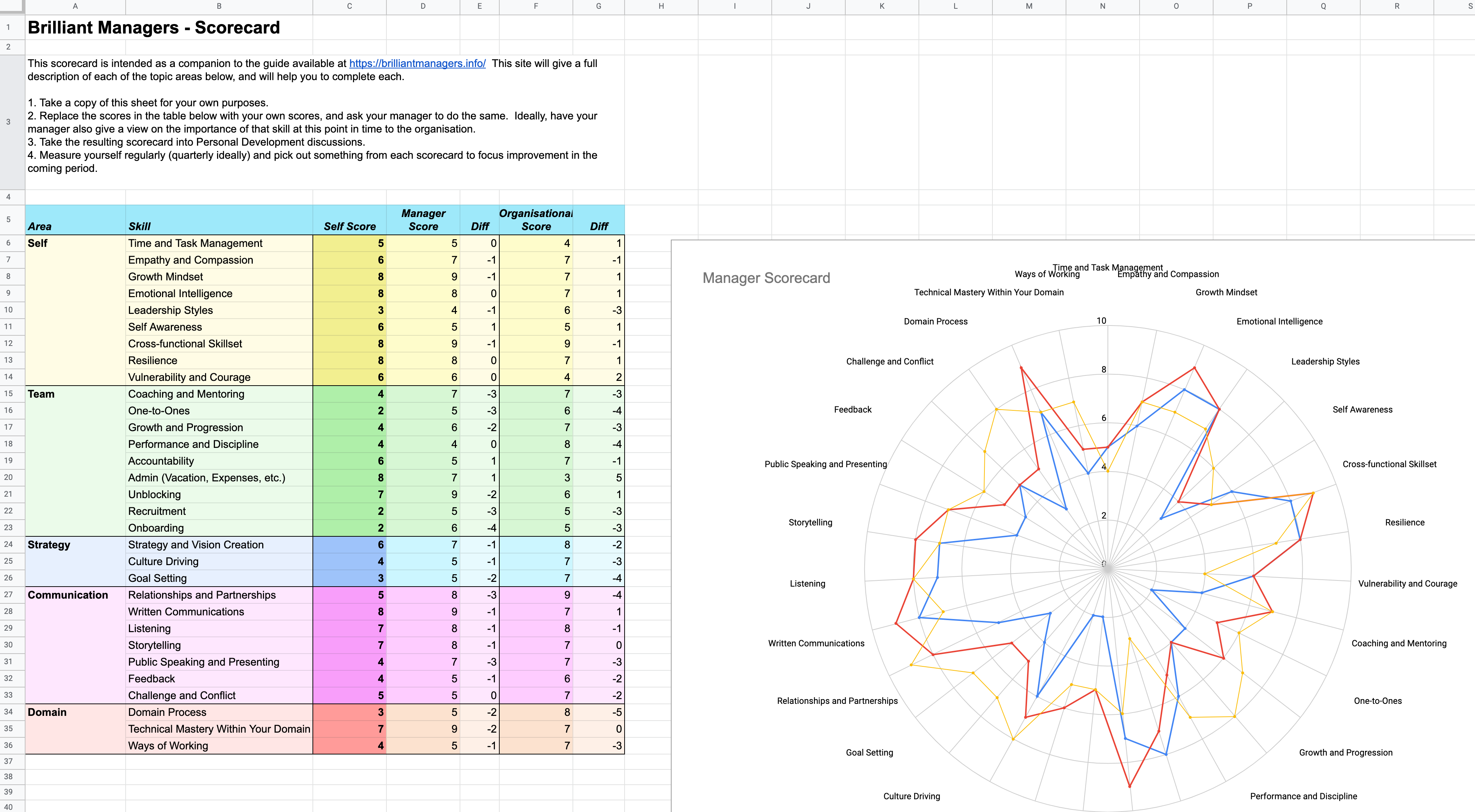
Task: Select the 'Accountability' skill cell
Action: [219, 461]
